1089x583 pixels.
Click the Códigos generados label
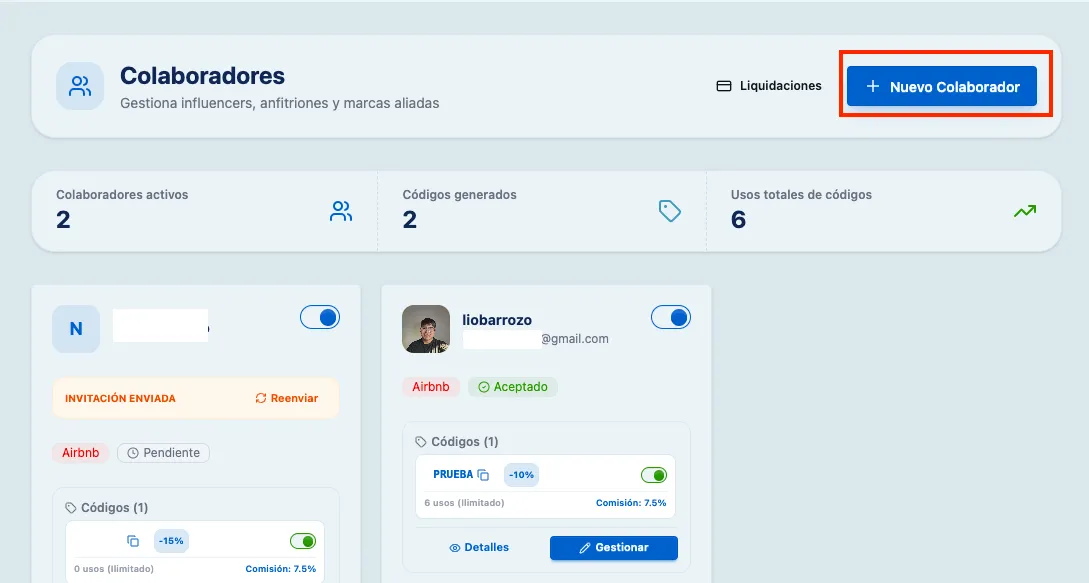(x=460, y=195)
